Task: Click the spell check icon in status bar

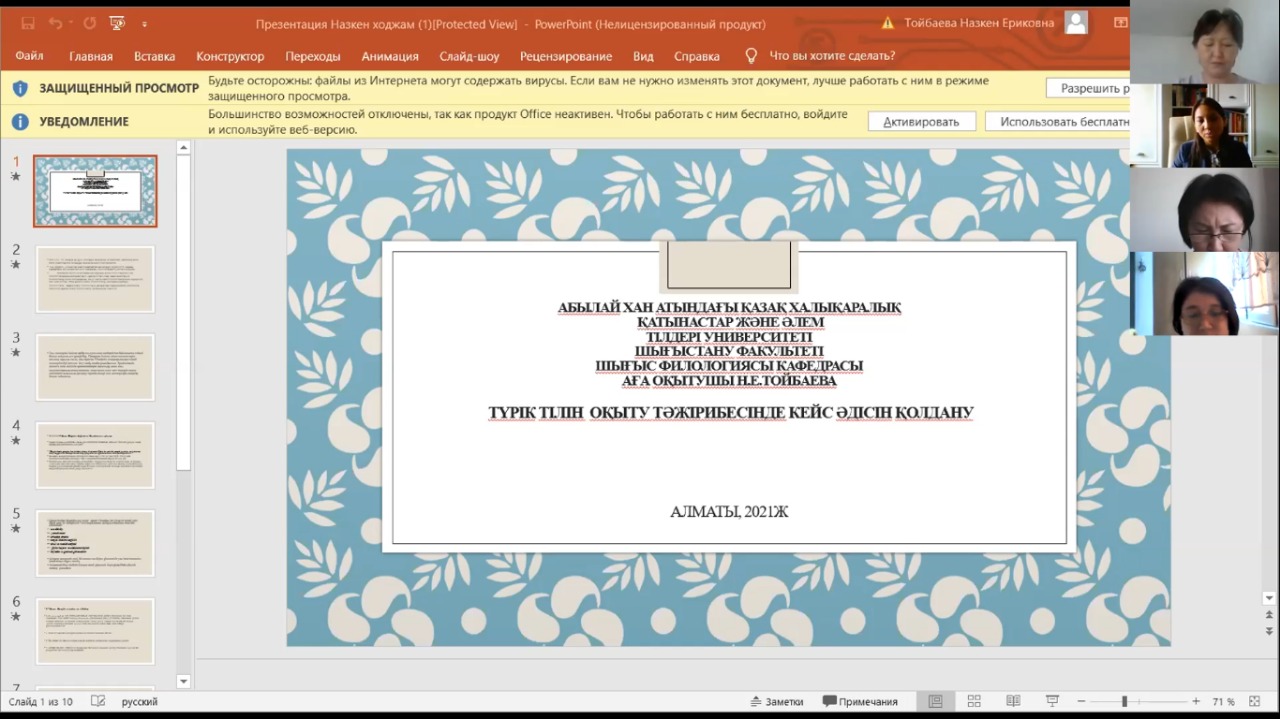Action: click(98, 701)
